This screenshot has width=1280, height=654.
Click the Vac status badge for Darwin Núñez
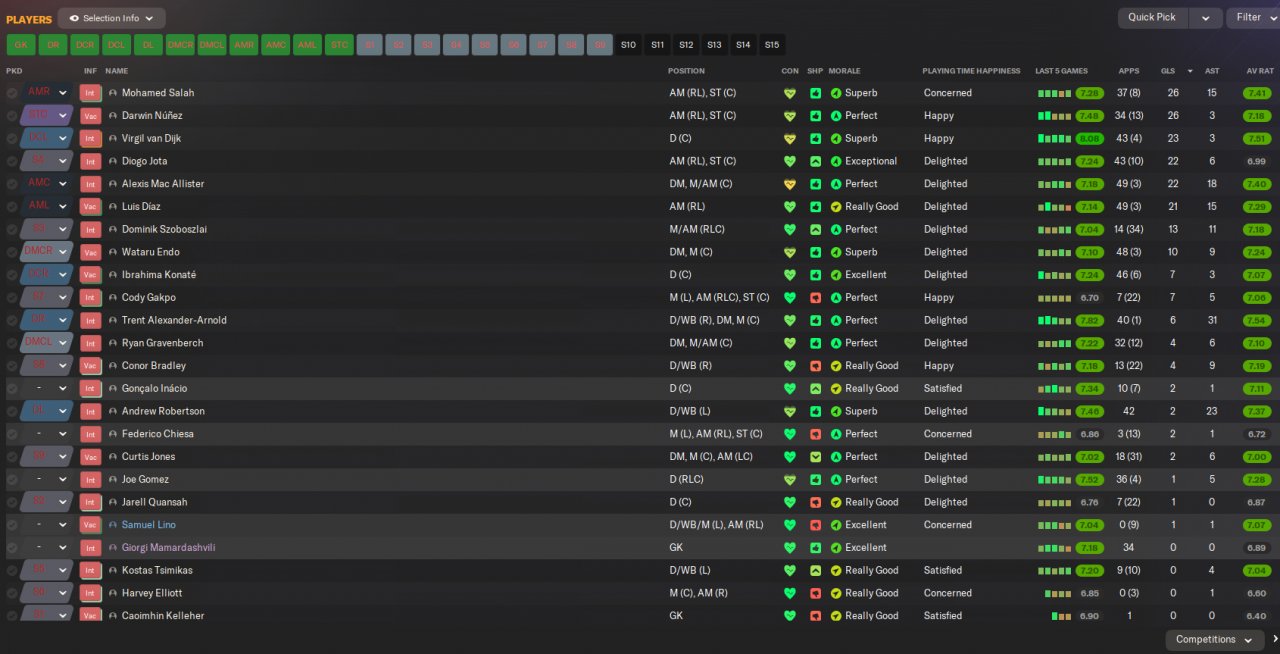(91, 116)
